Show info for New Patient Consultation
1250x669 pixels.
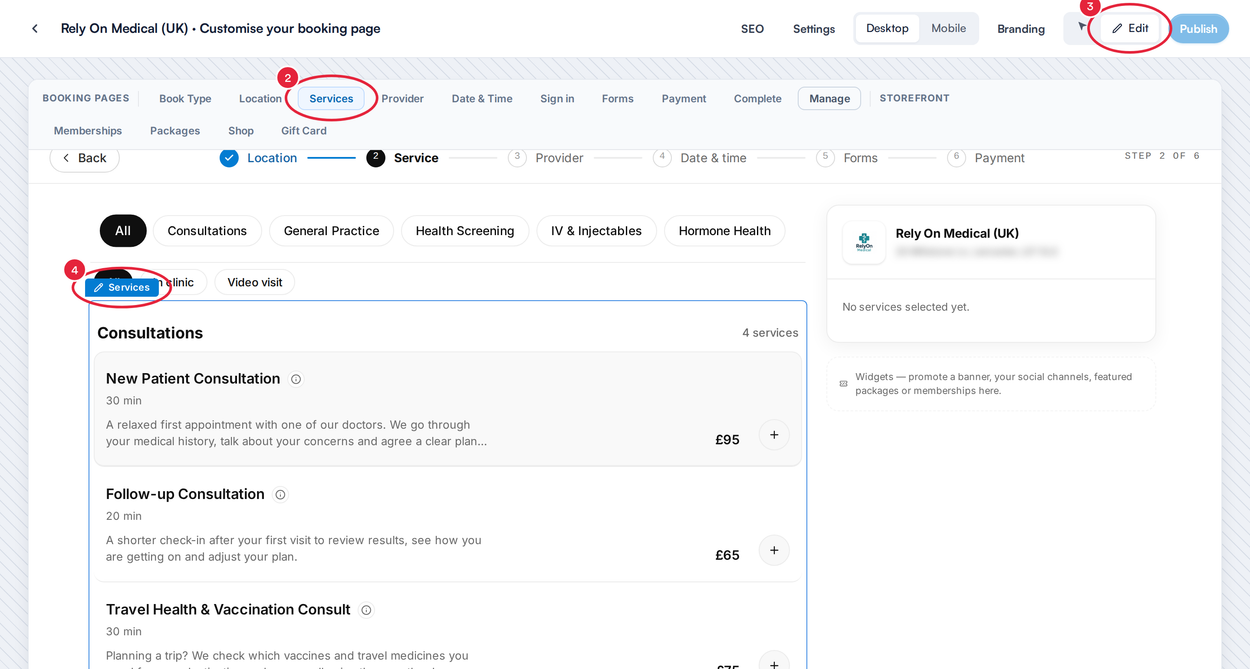296,379
